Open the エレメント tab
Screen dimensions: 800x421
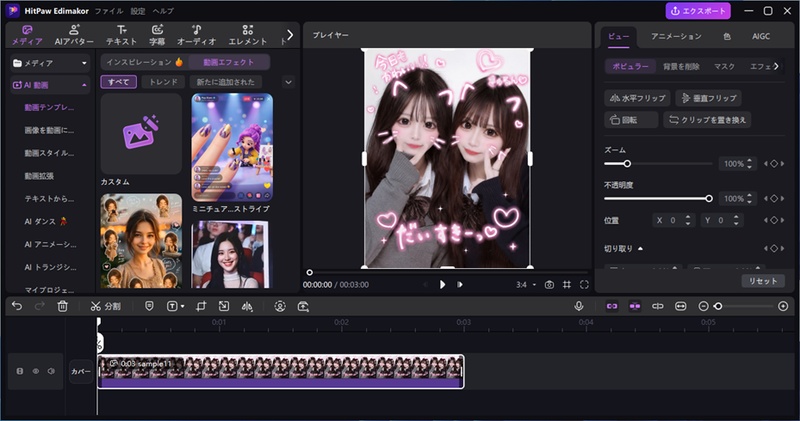247,35
